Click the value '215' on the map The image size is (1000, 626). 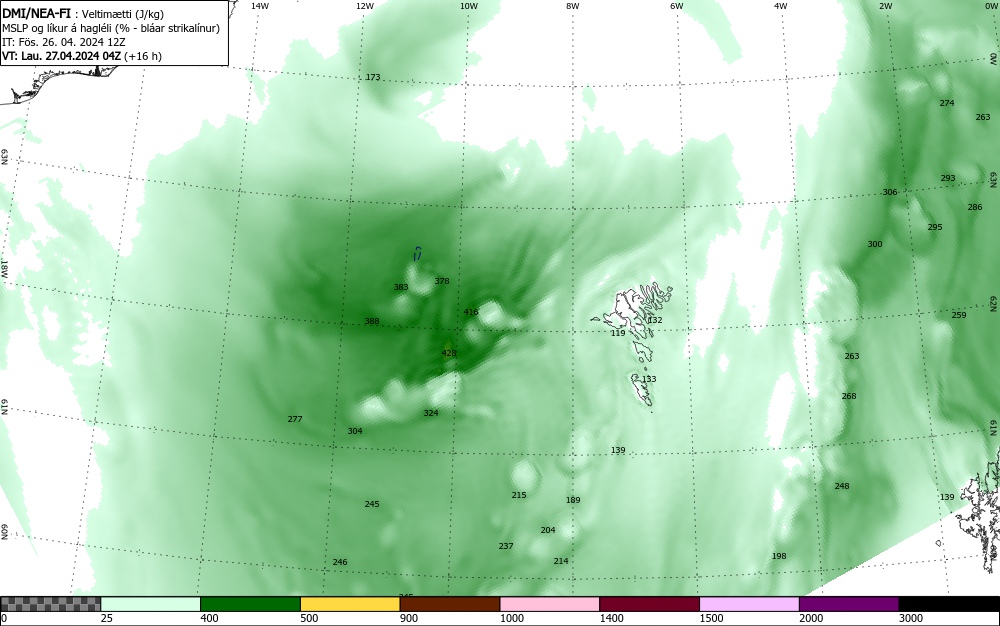pyautogui.click(x=519, y=495)
